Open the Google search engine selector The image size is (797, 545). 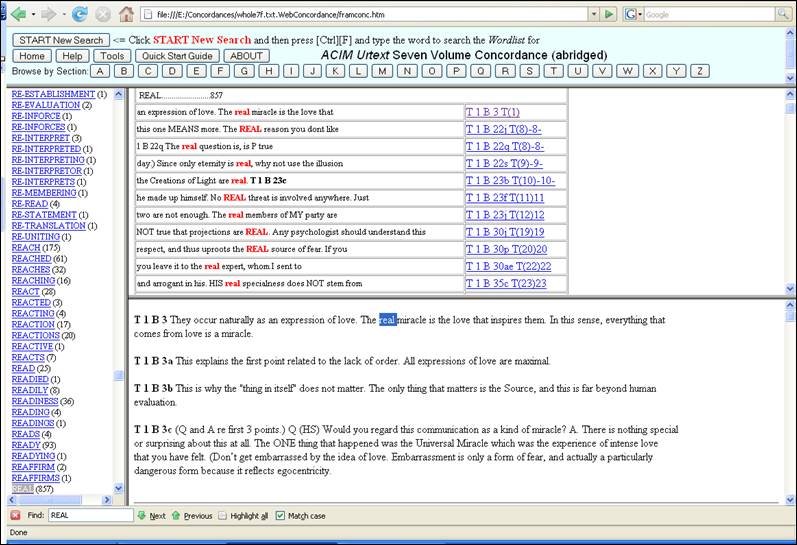pos(633,14)
